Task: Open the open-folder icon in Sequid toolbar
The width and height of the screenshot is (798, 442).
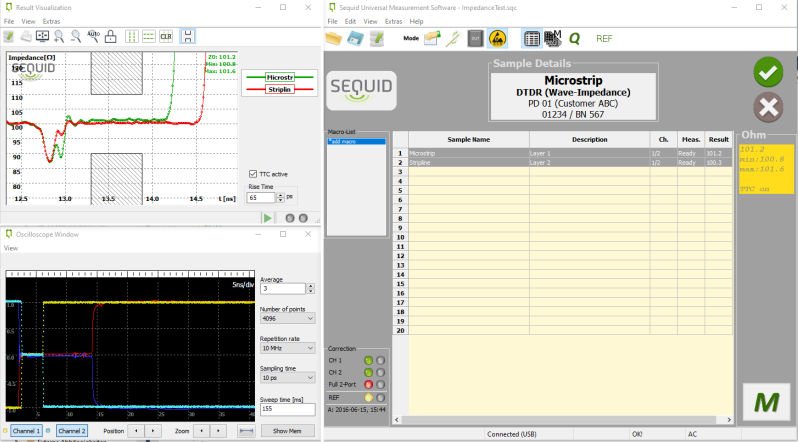Action: pyautogui.click(x=334, y=39)
